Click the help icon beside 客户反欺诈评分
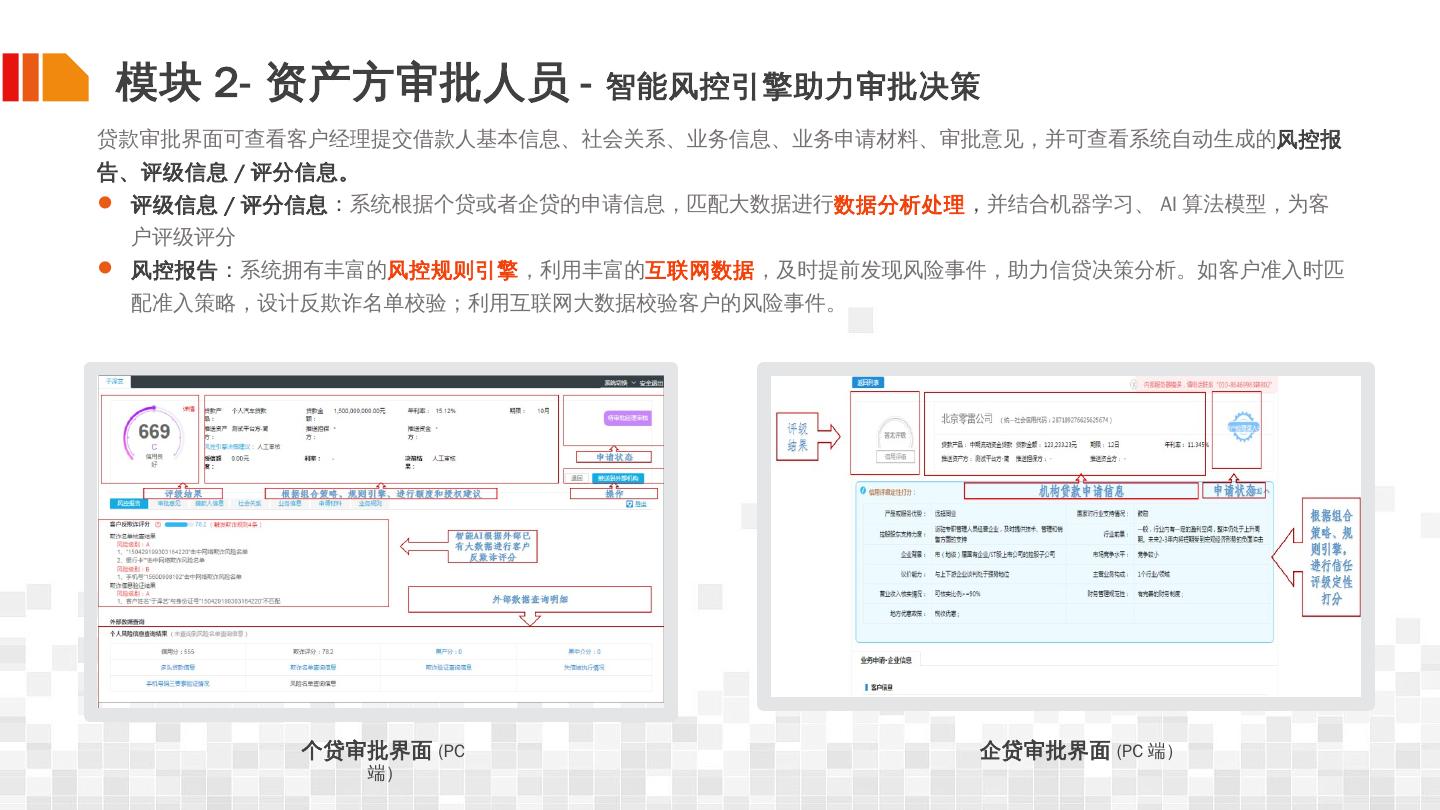The image size is (1440, 810). 158,524
